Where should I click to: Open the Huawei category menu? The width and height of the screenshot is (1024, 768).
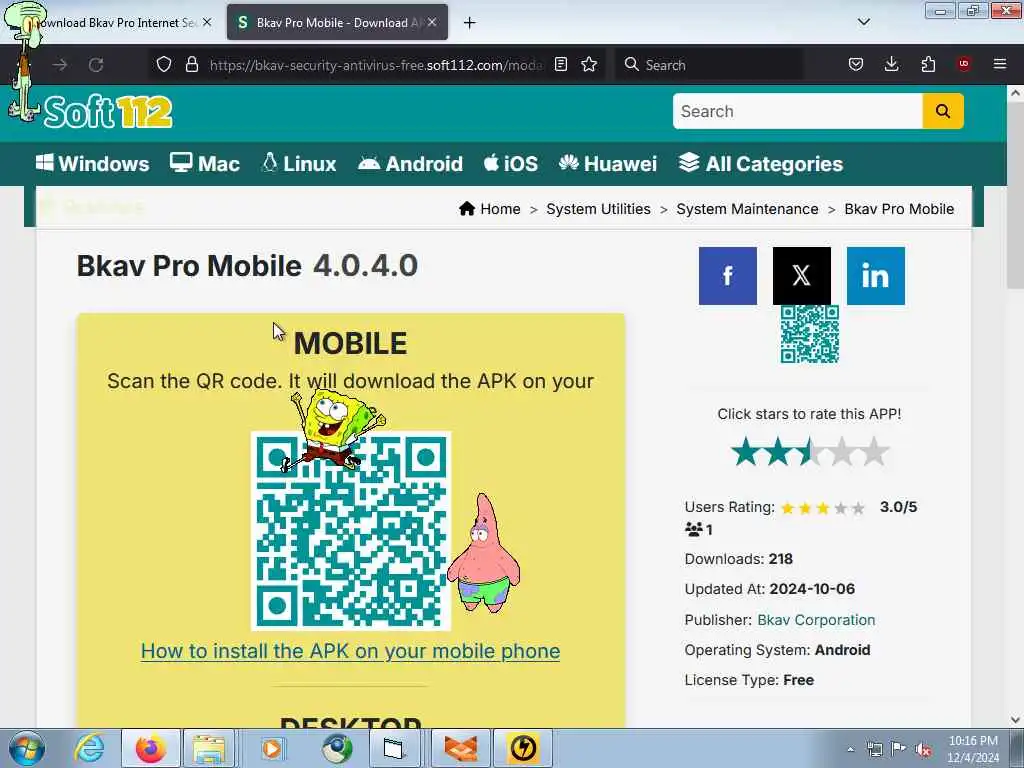click(607, 163)
